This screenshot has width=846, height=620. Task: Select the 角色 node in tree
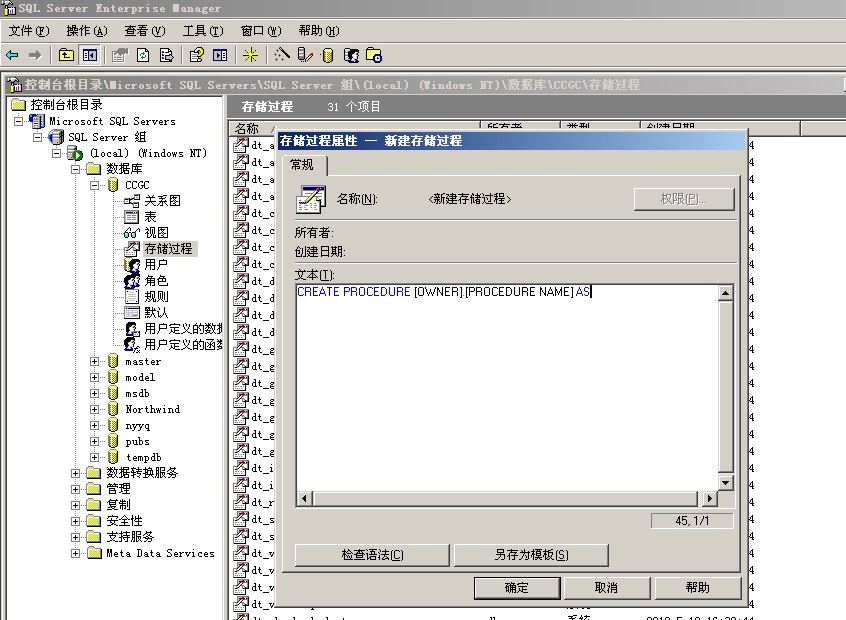[x=156, y=281]
